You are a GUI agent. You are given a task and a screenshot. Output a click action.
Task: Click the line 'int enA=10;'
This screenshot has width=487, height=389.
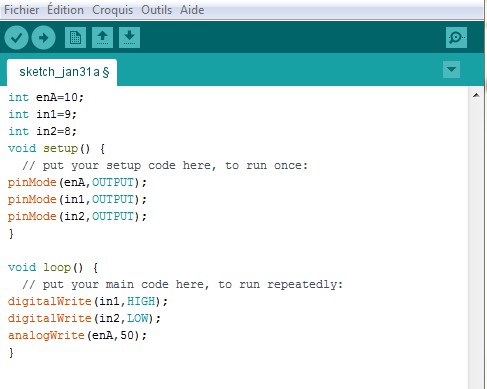tap(46, 97)
